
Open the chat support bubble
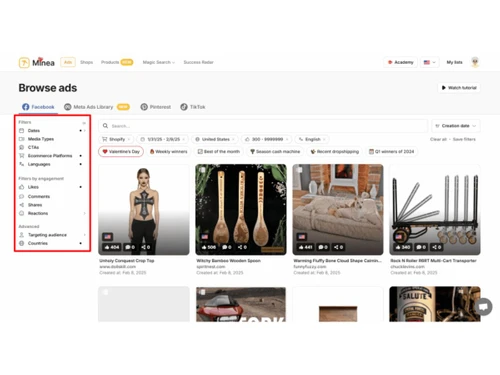[x=483, y=306]
